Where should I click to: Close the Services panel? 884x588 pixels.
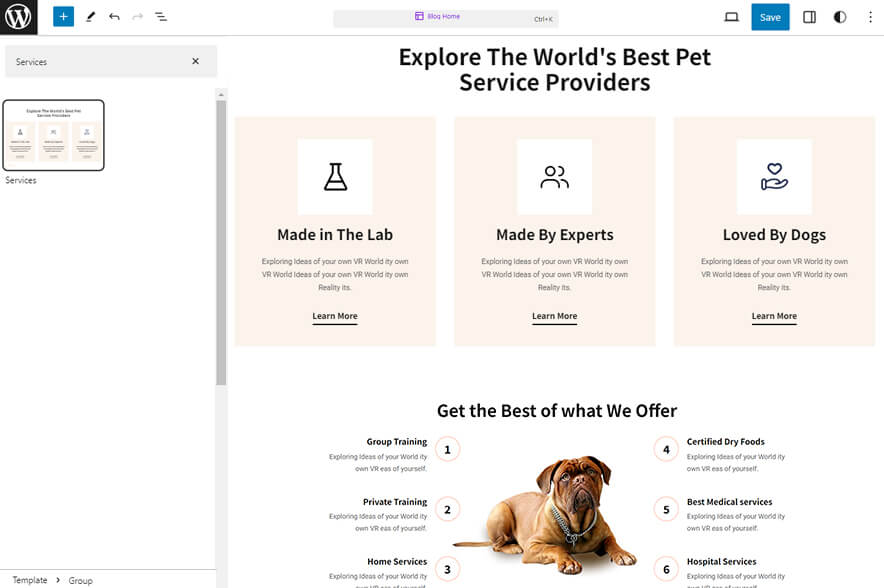point(196,61)
